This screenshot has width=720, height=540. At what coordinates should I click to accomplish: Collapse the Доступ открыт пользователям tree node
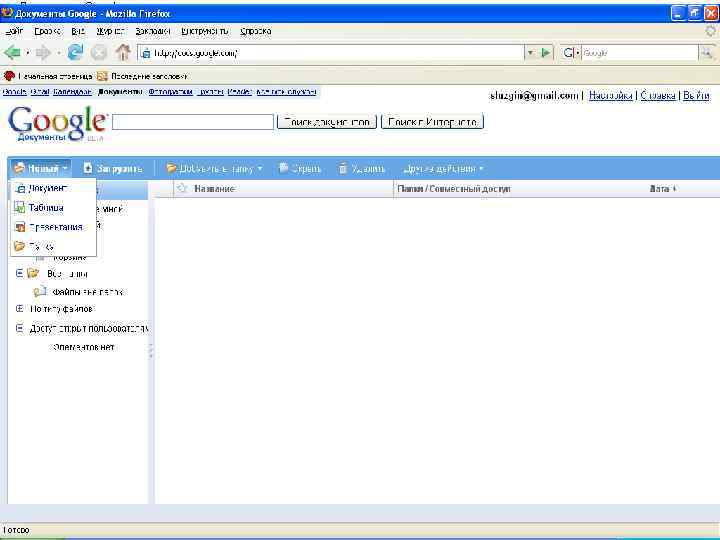[x=19, y=328]
